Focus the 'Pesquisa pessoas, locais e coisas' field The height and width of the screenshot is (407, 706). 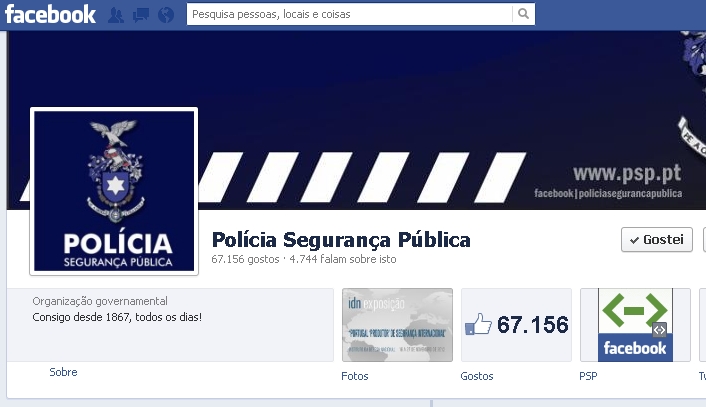(349, 14)
